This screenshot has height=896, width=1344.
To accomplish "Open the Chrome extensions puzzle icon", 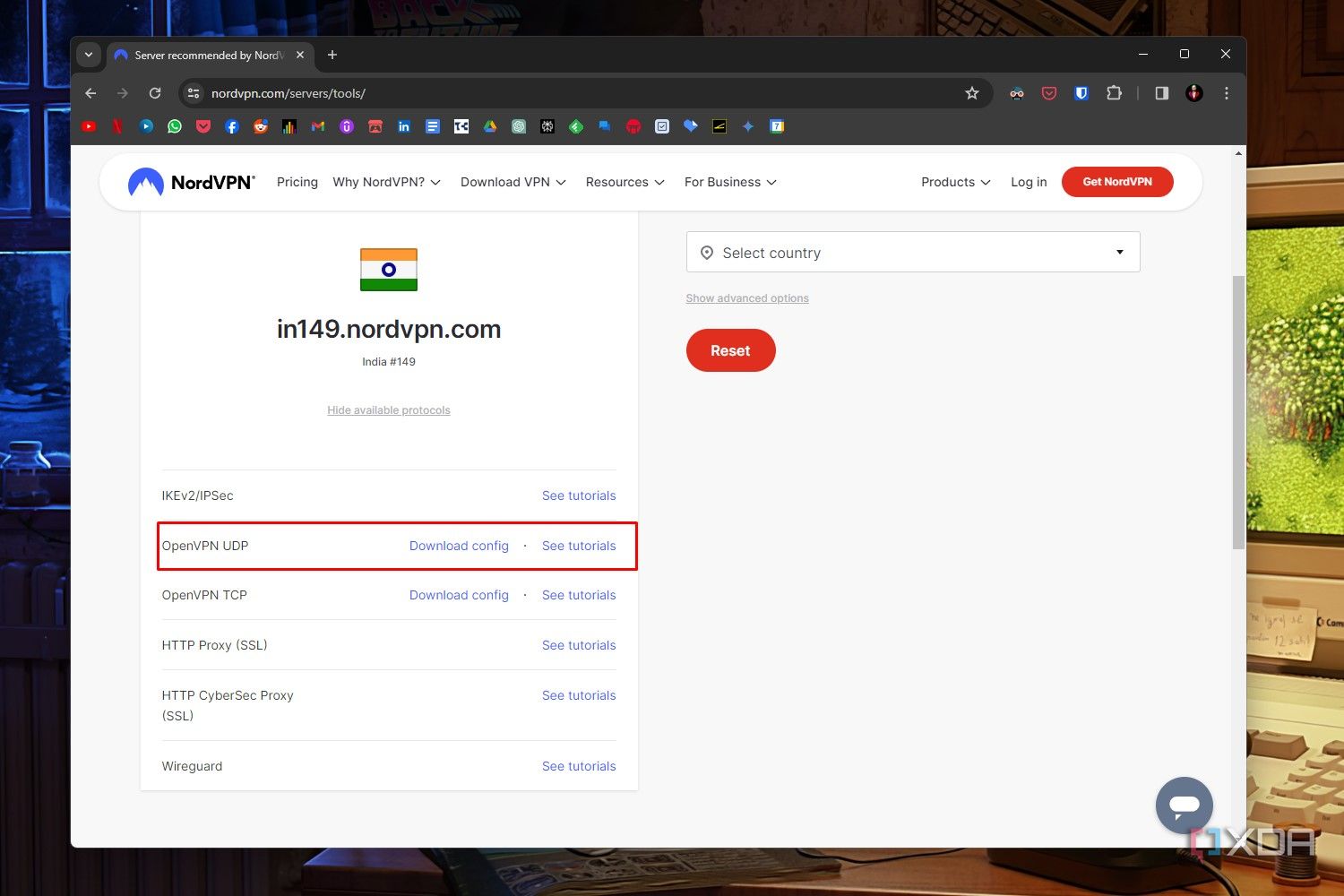I will 1114,92.
